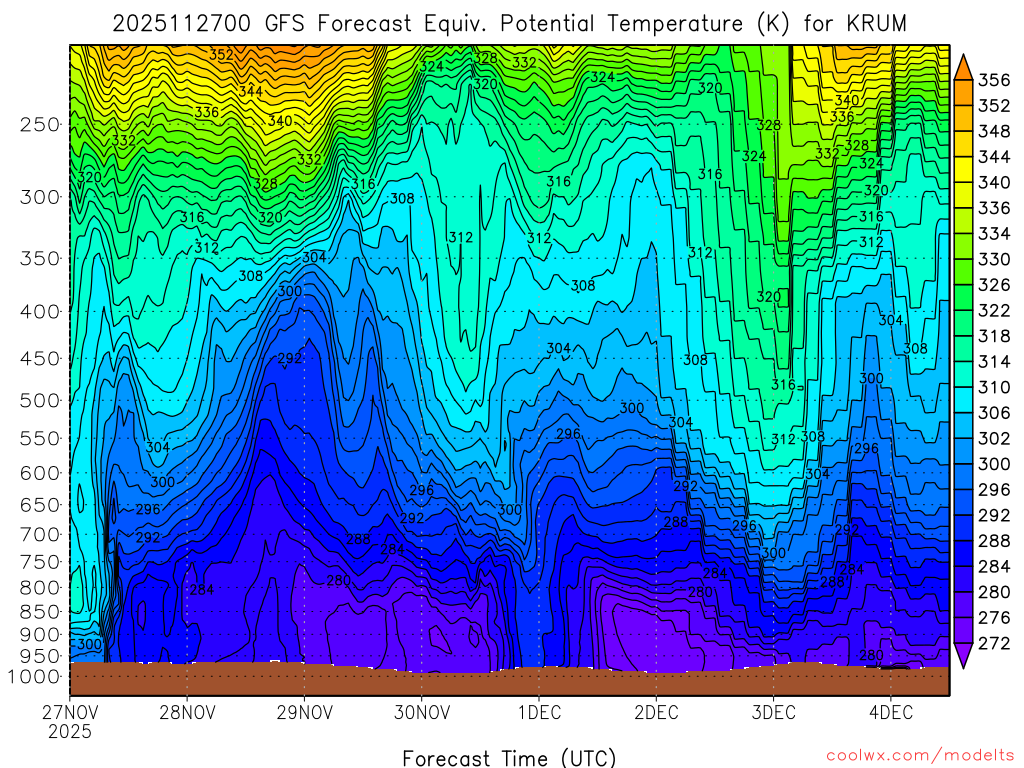1024x768 pixels.
Task: Click the 550 pressure level axis label
Action: (x=39, y=438)
